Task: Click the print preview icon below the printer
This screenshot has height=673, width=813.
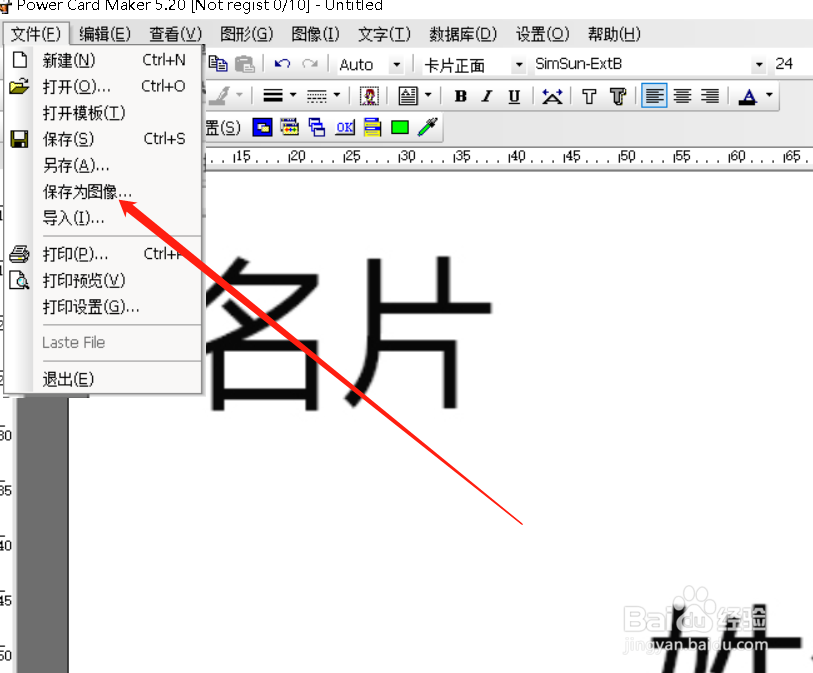Action: click(x=18, y=280)
